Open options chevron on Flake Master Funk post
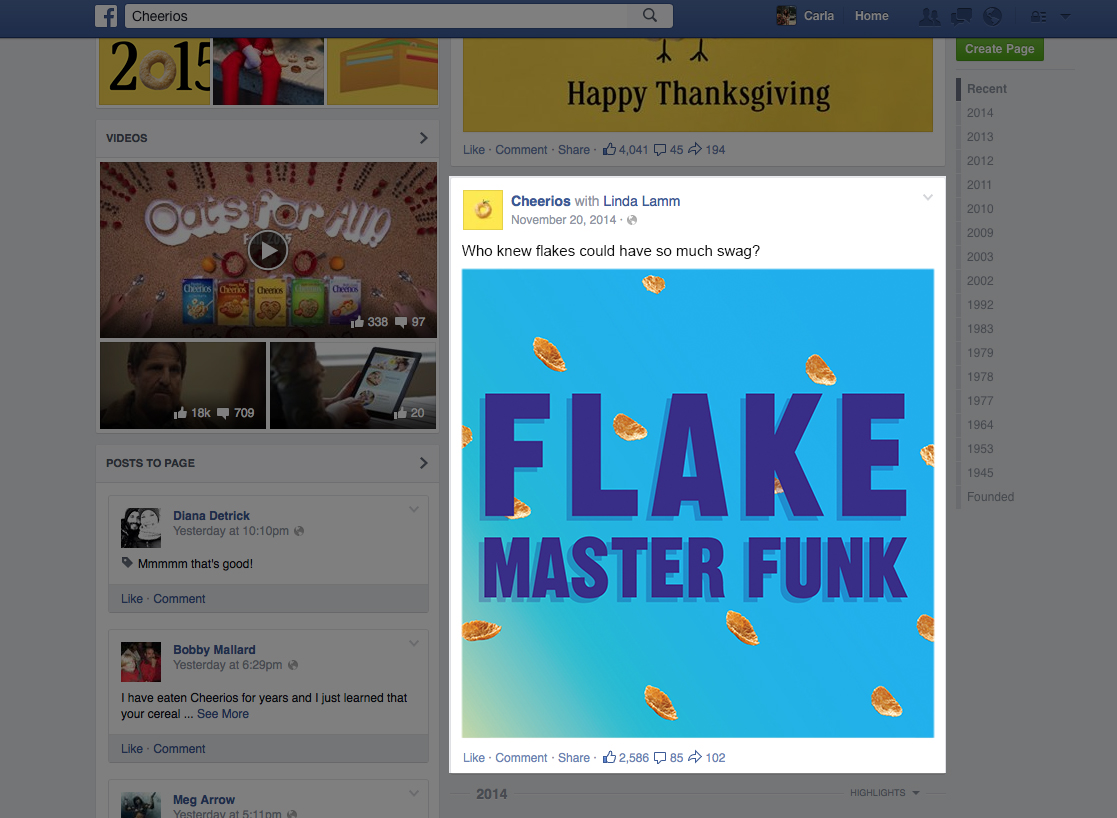Viewport: 1117px width, 818px height. coord(928,197)
